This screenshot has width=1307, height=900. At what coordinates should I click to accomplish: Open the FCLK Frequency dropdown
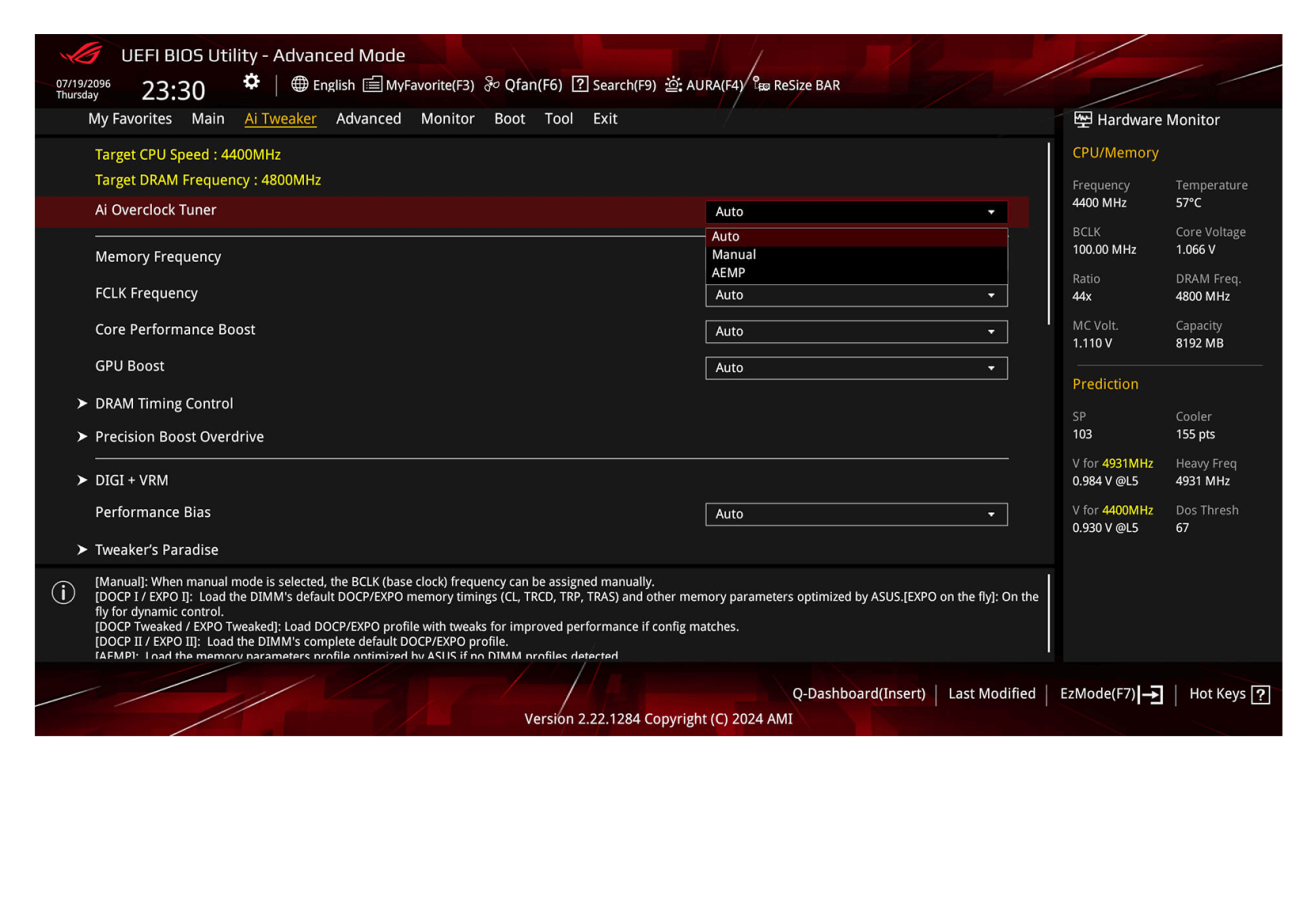coord(856,295)
